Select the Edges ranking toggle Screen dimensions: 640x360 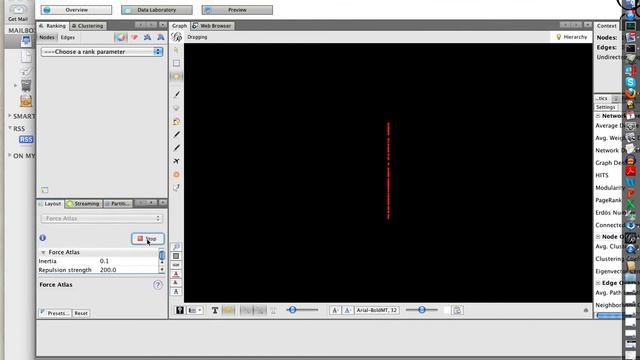tap(68, 37)
